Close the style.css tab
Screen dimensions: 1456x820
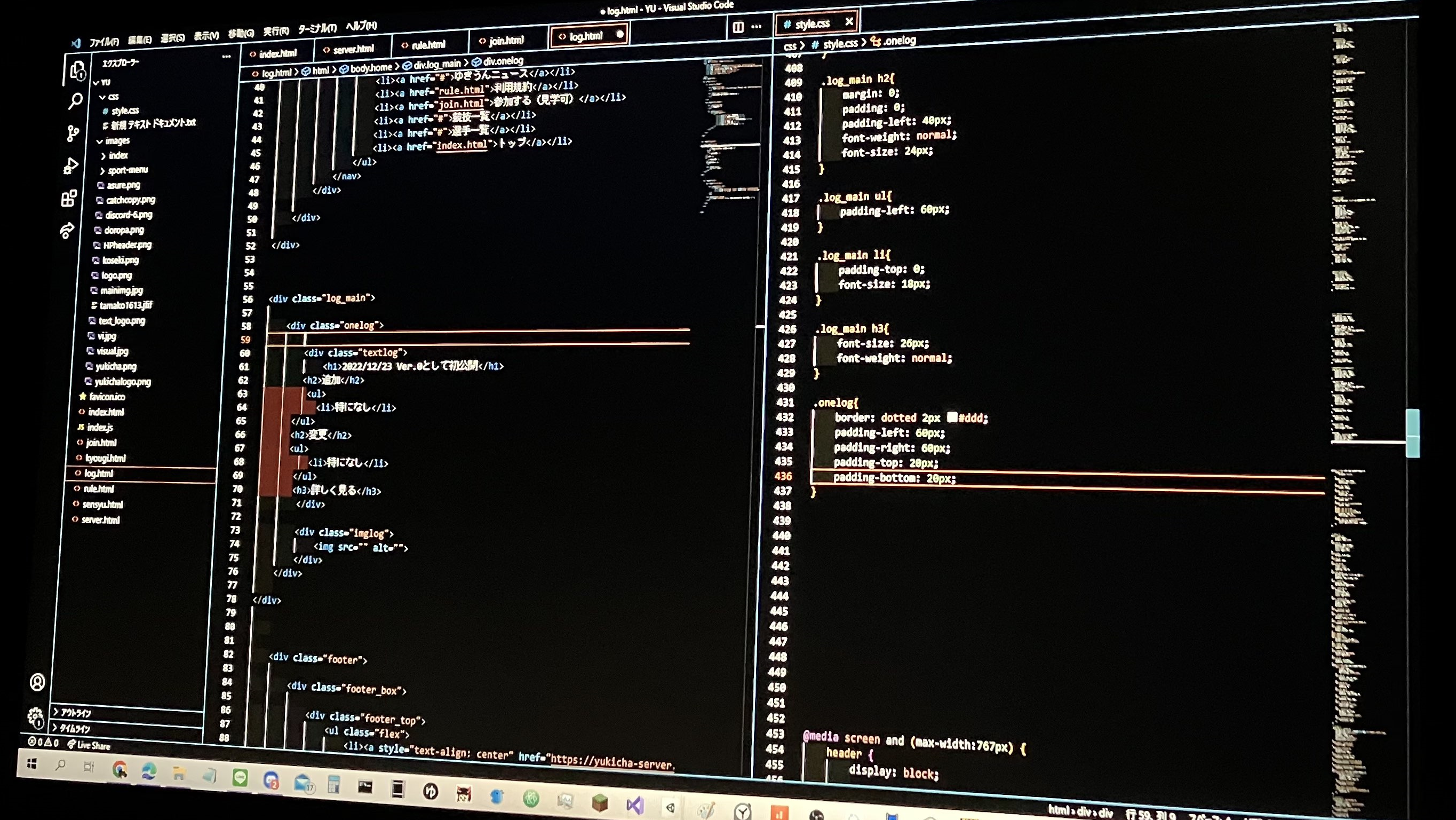tap(848, 21)
